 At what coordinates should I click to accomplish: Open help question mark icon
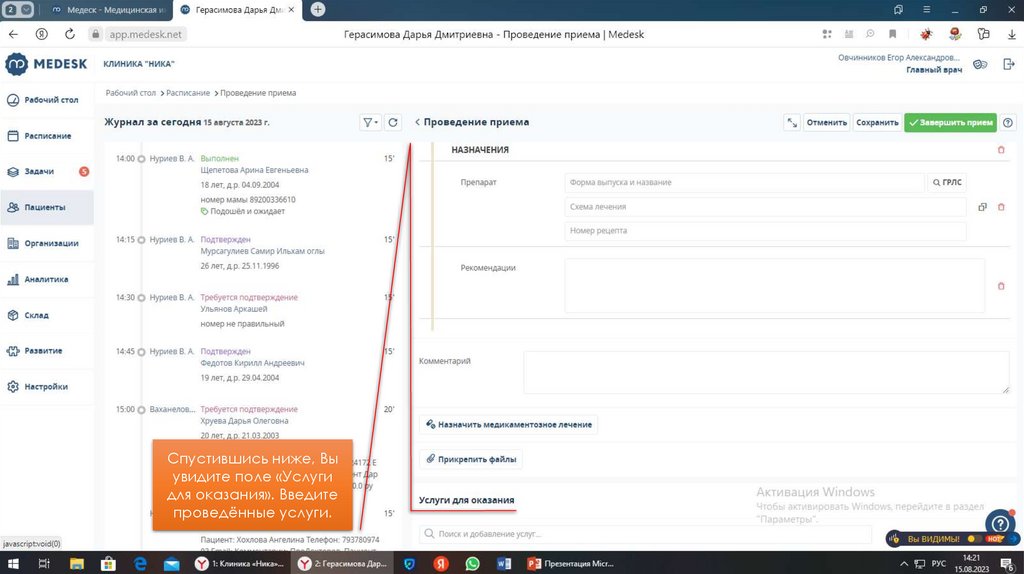click(1007, 122)
